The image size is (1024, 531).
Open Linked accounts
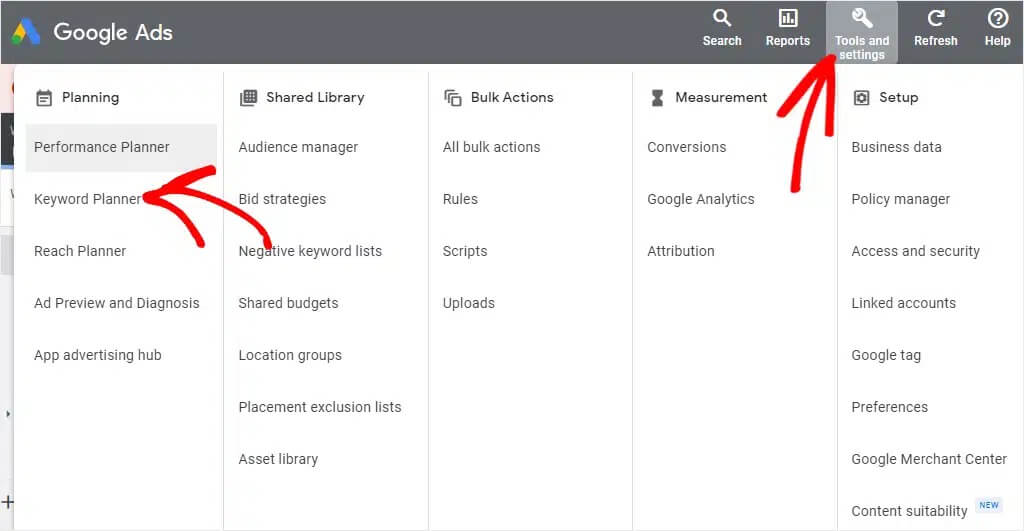tap(903, 303)
